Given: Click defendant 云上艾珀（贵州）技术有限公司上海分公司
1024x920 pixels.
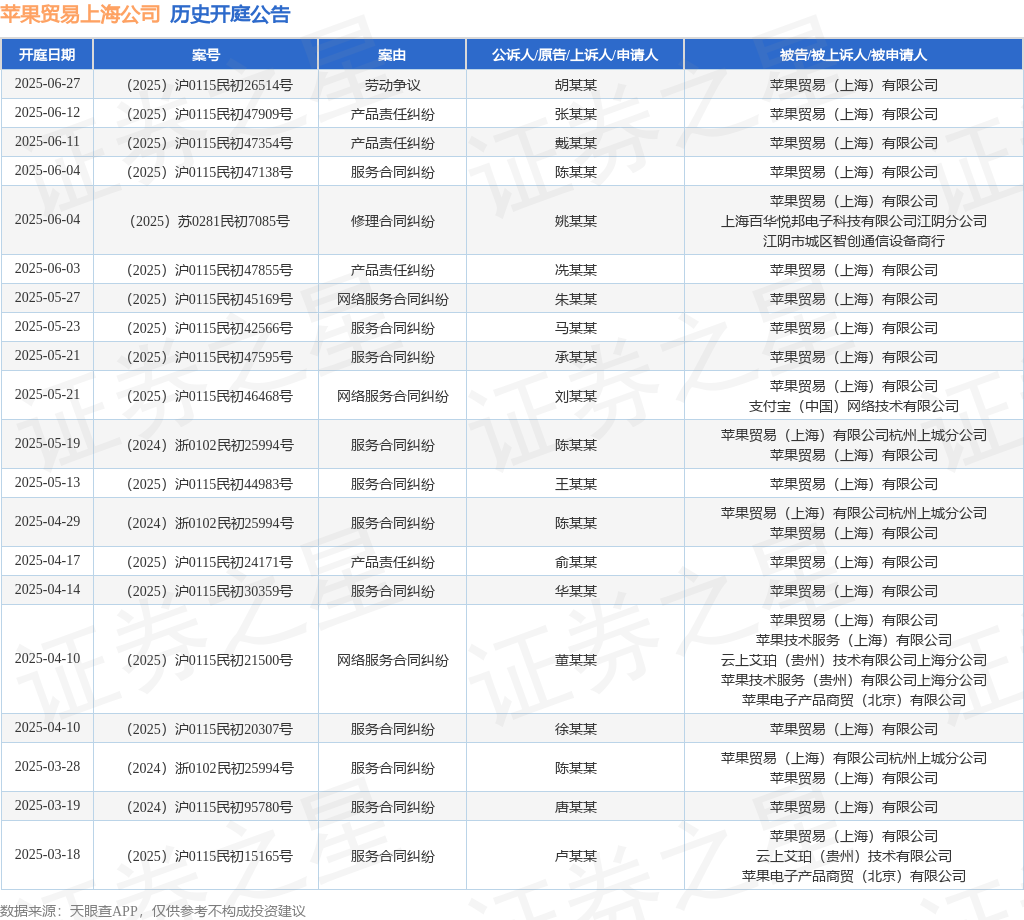Looking at the screenshot, I should point(854,660).
